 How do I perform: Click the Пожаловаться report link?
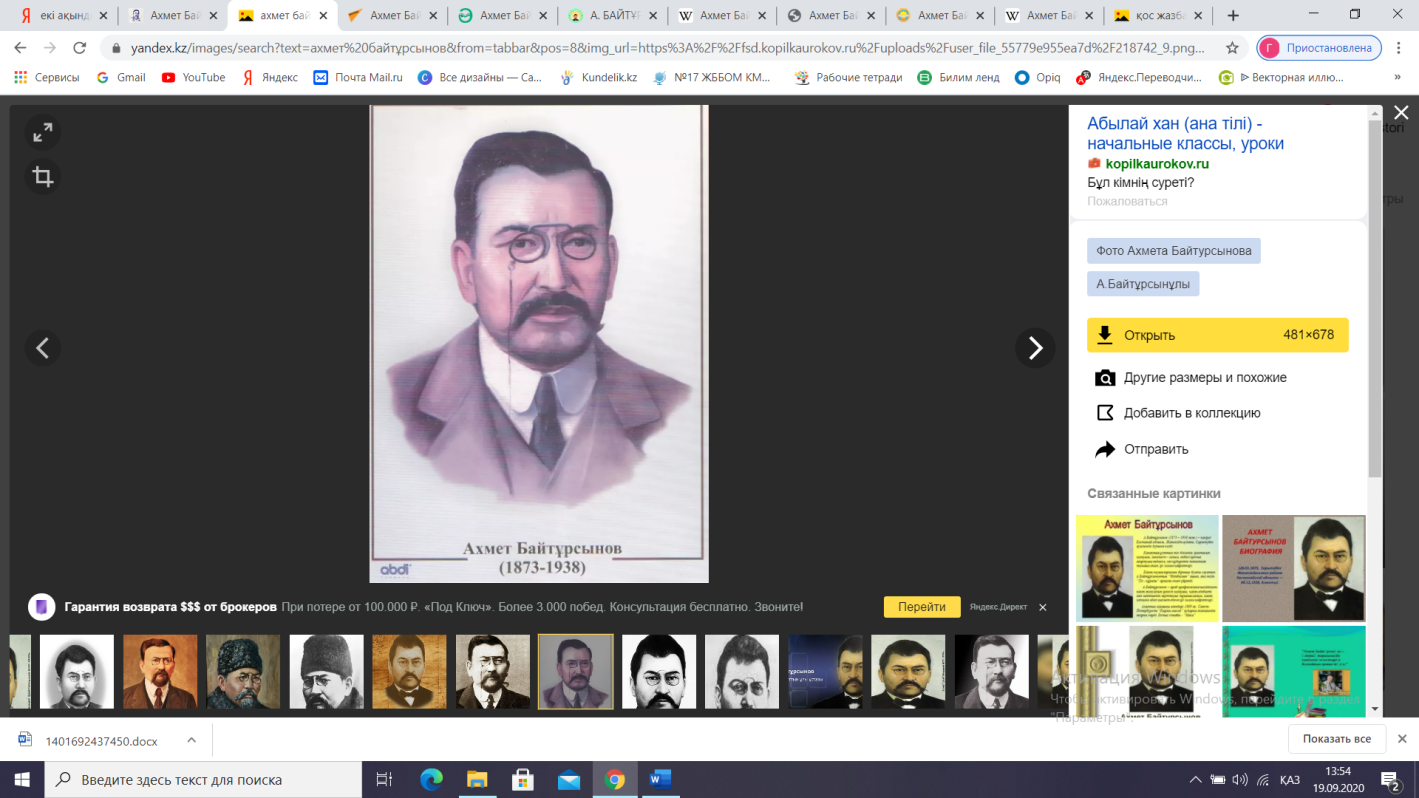1127,201
